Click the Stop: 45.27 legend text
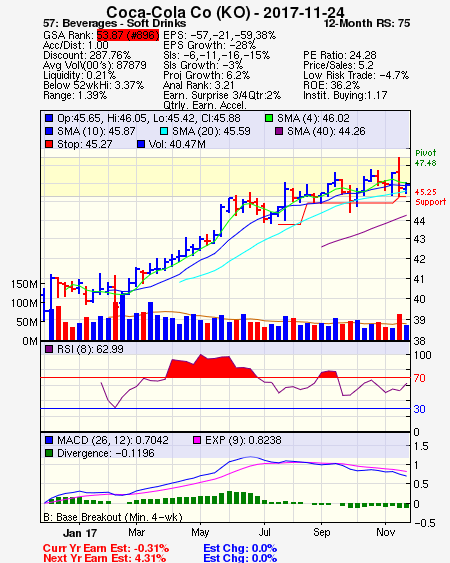The image size is (450, 563). 85,144
